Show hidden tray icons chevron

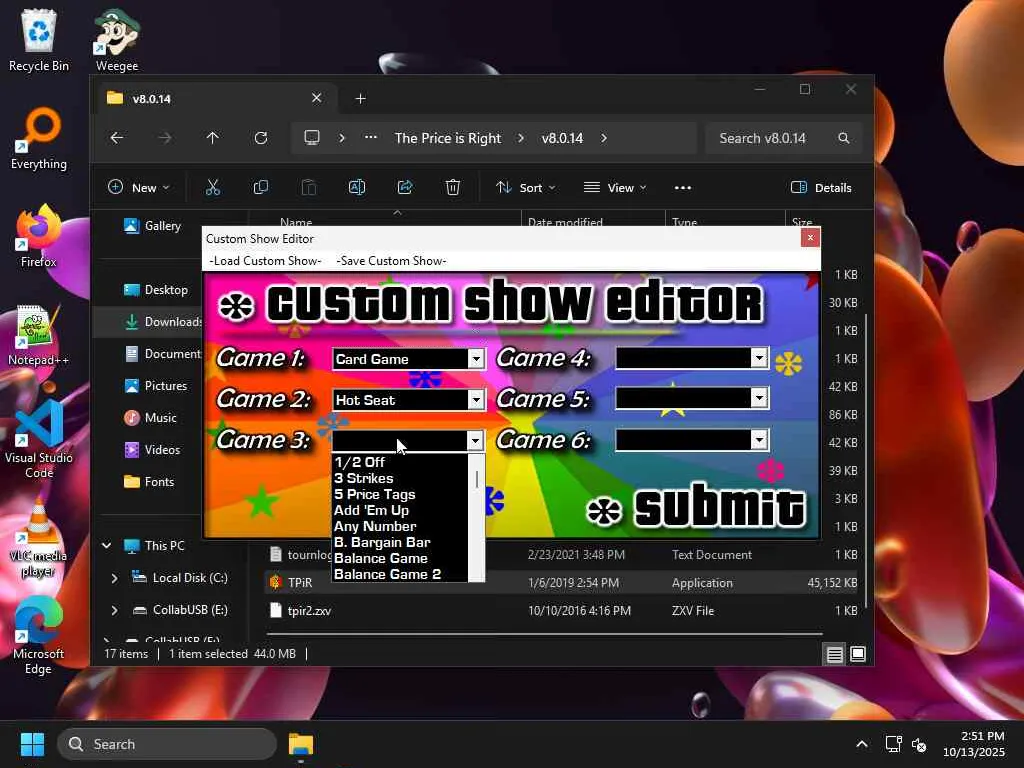click(862, 744)
